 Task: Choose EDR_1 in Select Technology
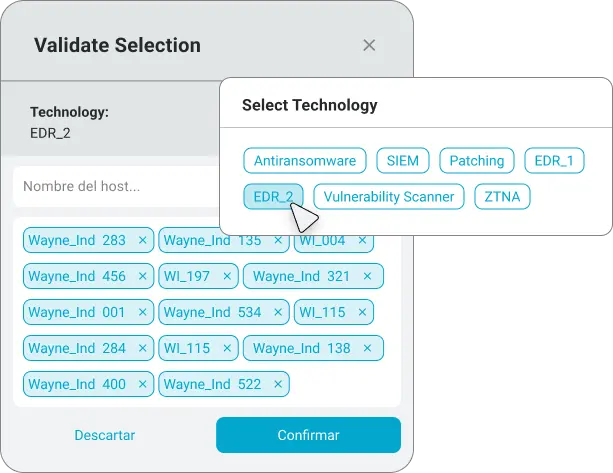tap(554, 160)
